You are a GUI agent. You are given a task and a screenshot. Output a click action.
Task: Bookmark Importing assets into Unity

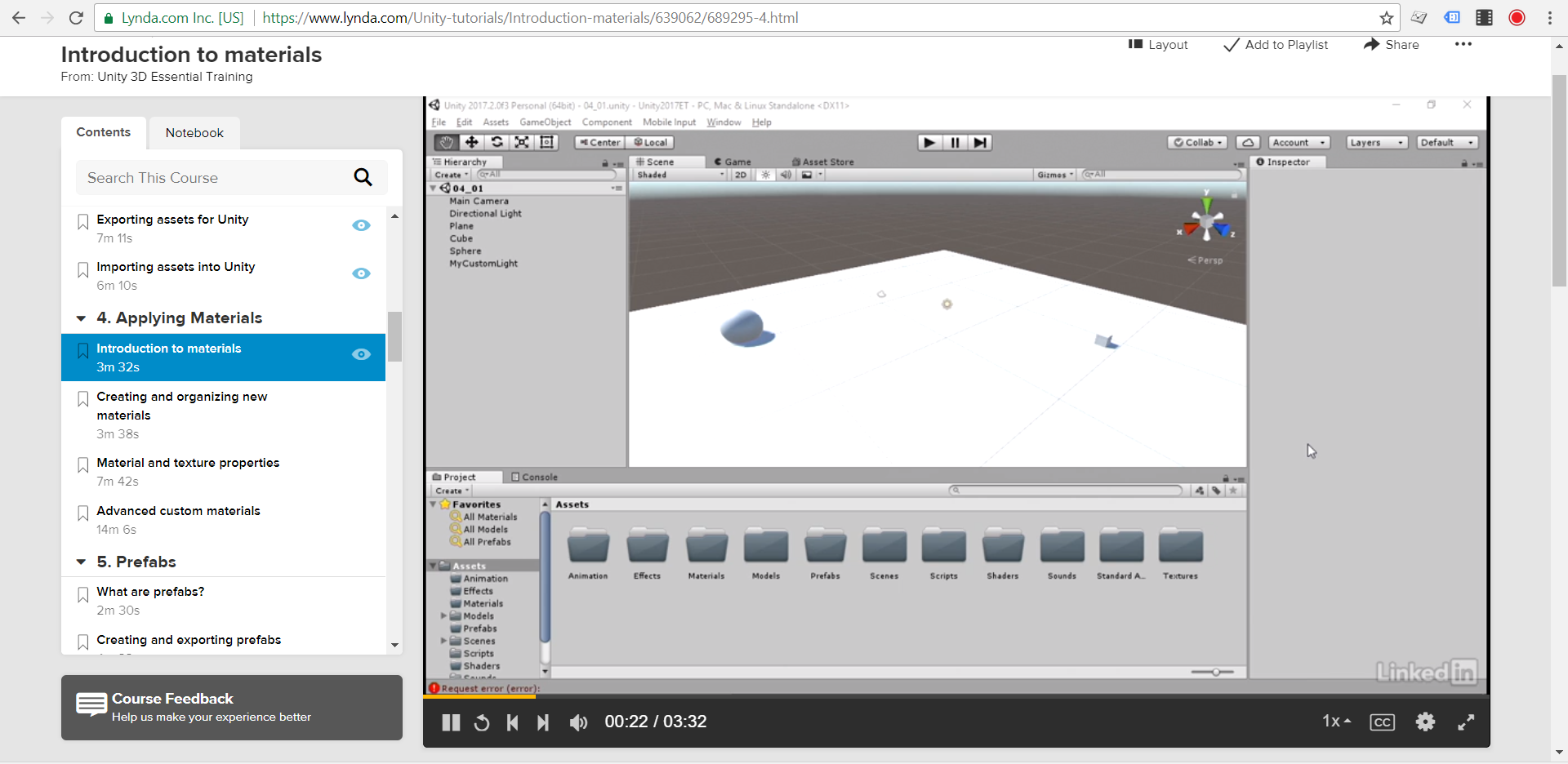tap(82, 269)
